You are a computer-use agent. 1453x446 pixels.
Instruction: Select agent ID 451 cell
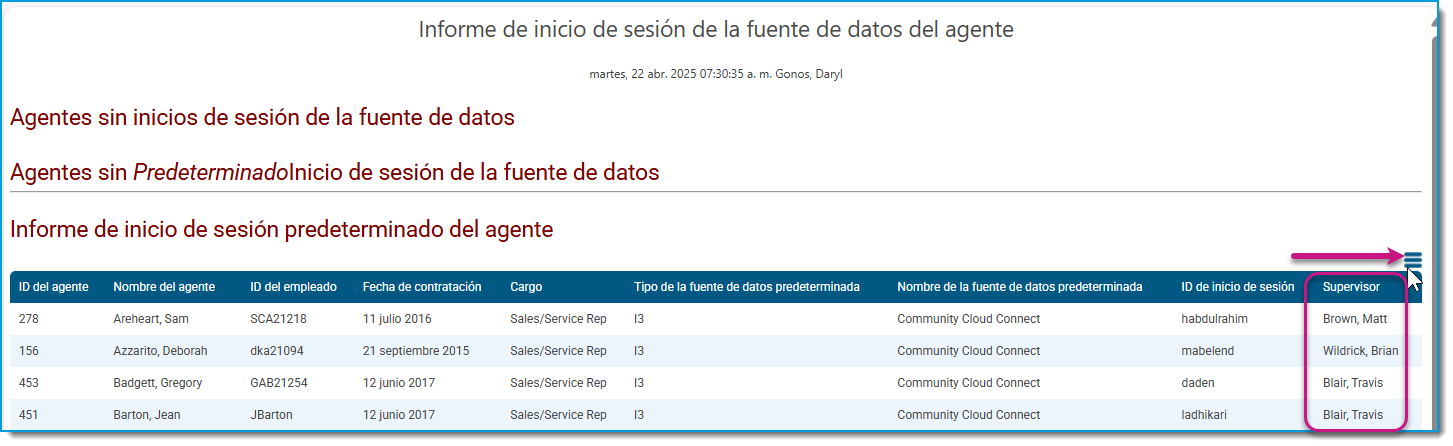pos(28,415)
